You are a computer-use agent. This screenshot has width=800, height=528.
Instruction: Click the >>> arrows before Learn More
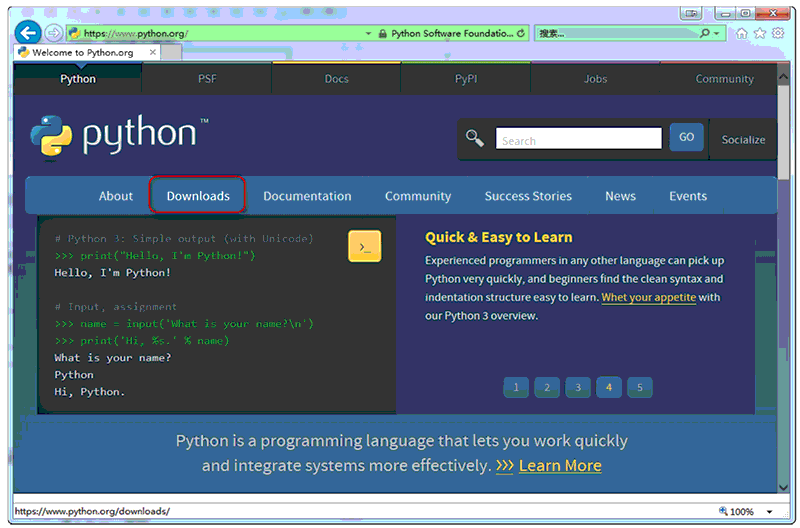(505, 465)
